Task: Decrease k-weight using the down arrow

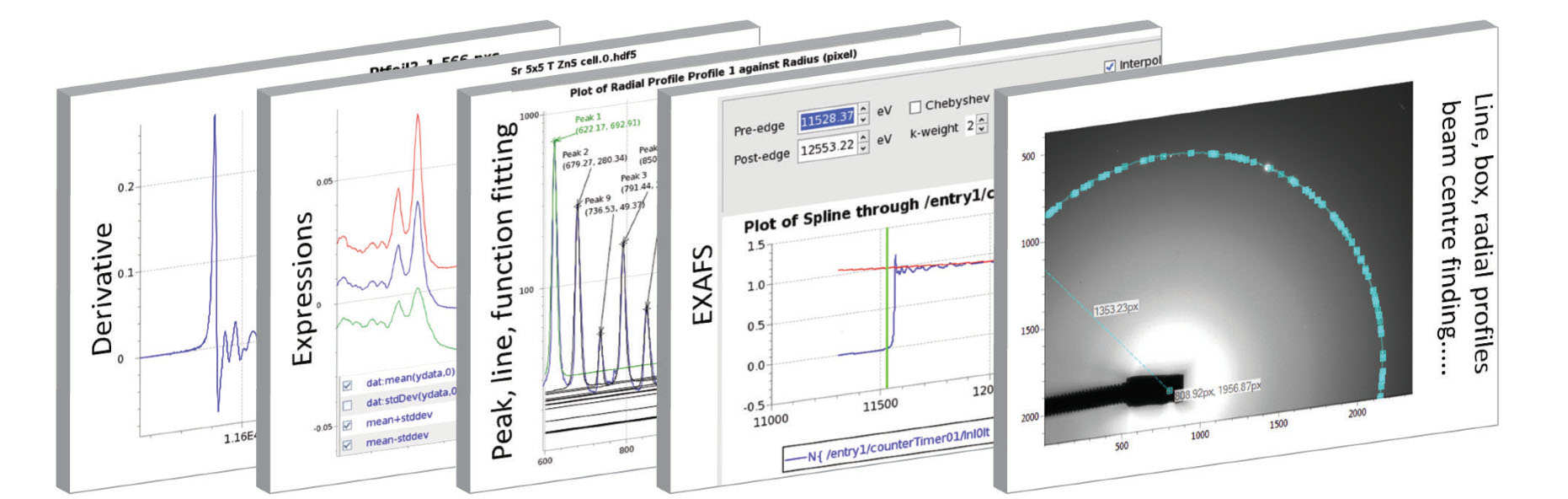Action: (982, 129)
